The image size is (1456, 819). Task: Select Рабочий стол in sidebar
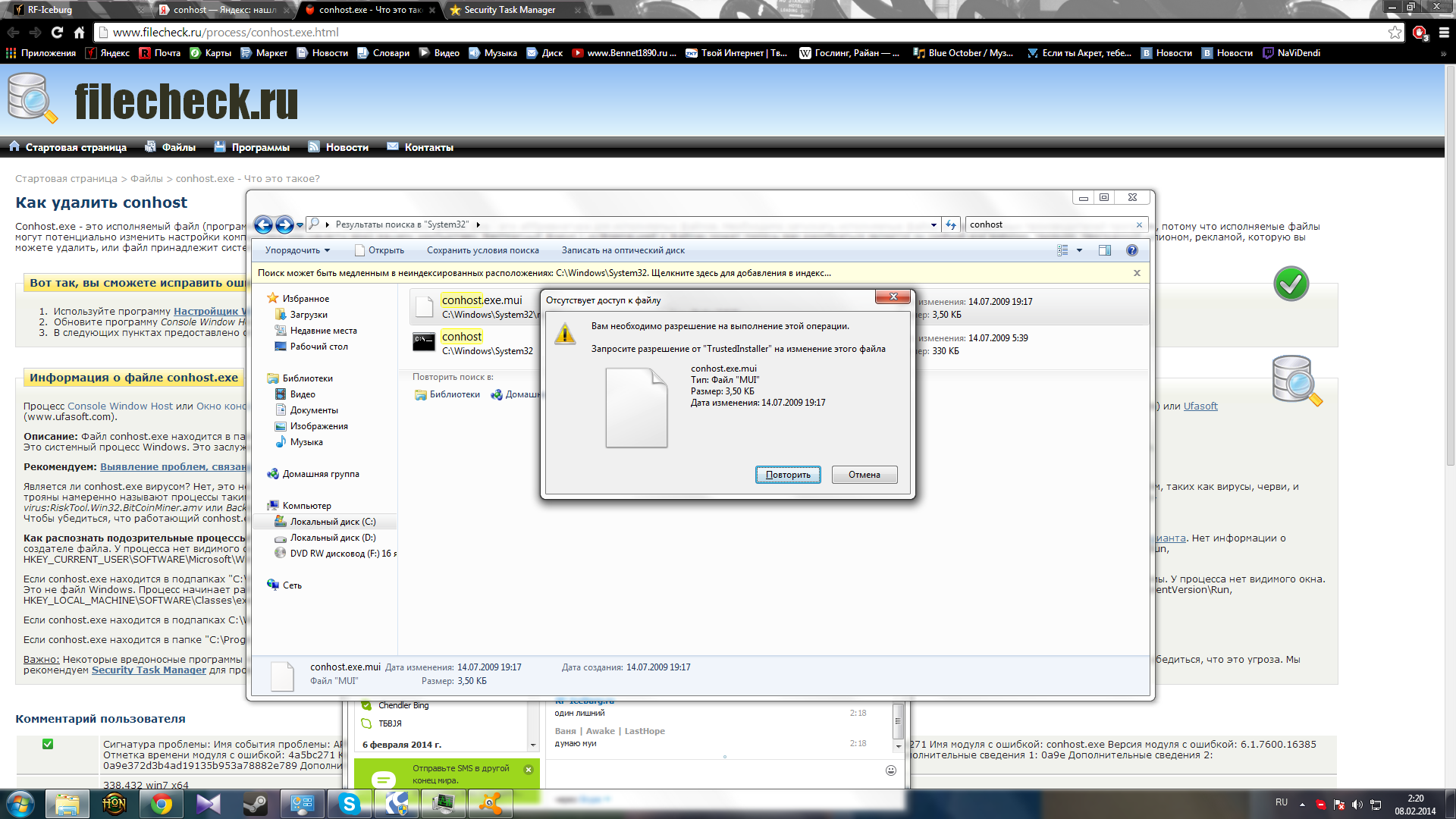[318, 347]
